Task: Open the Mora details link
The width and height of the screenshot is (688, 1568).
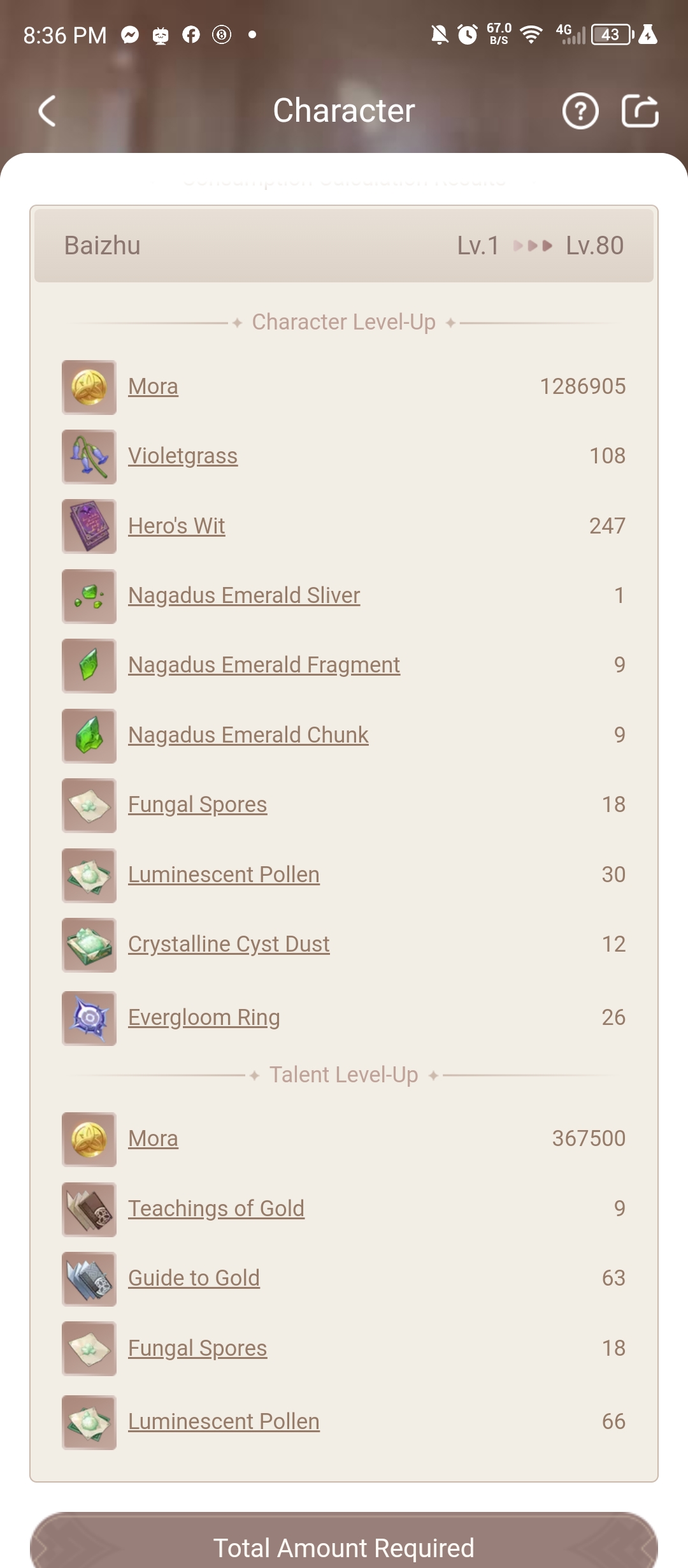Action: pos(152,386)
